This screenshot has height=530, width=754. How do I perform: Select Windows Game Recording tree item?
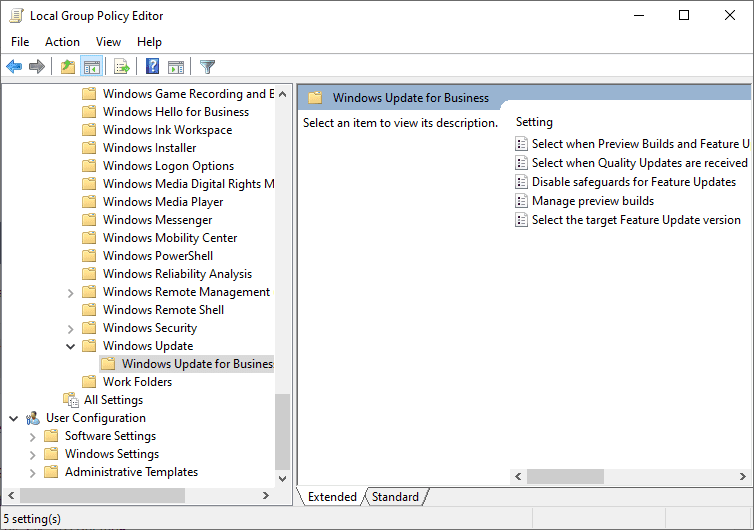coord(188,94)
